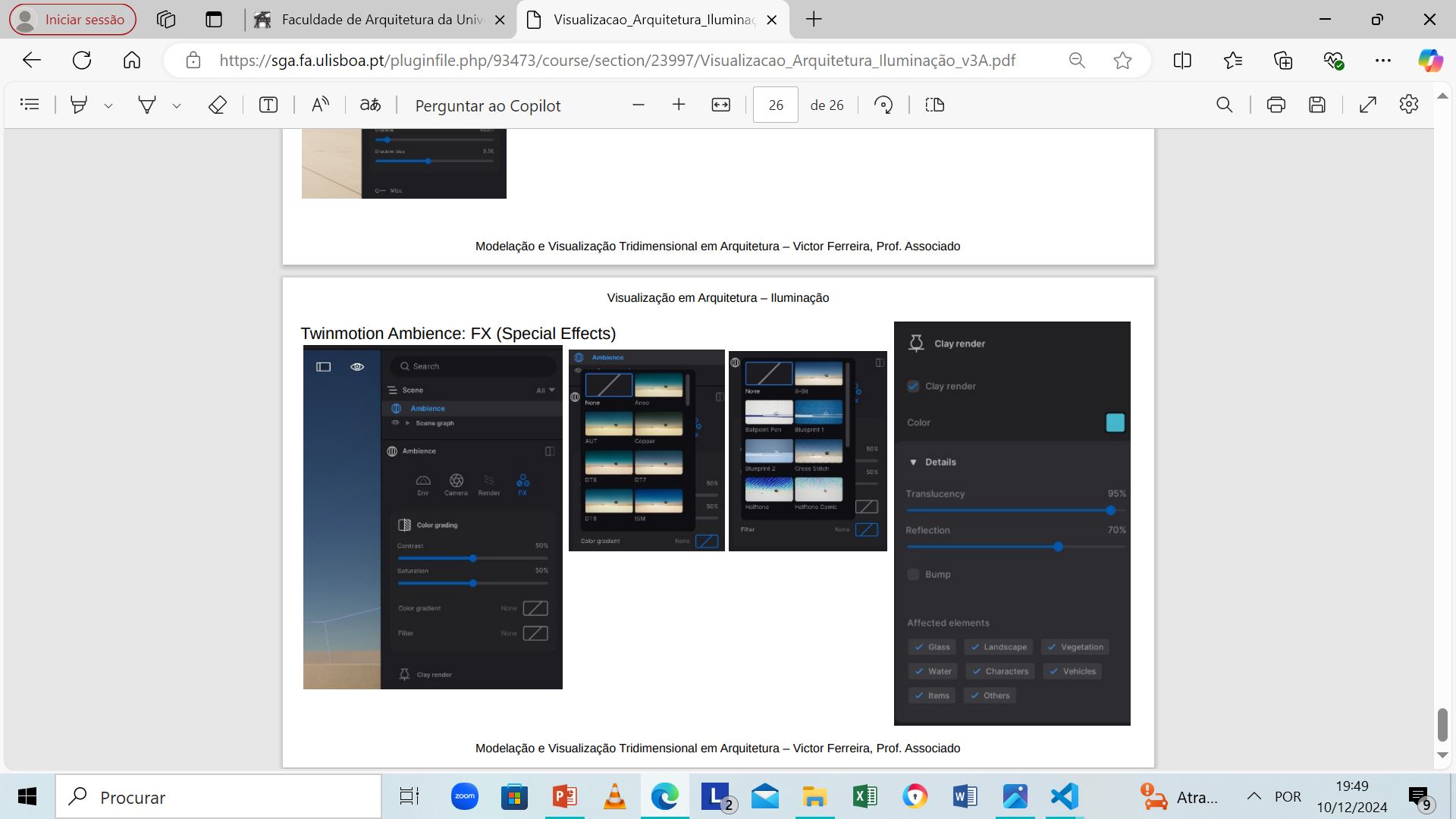Open the Windows Start menu

[x=27, y=797]
